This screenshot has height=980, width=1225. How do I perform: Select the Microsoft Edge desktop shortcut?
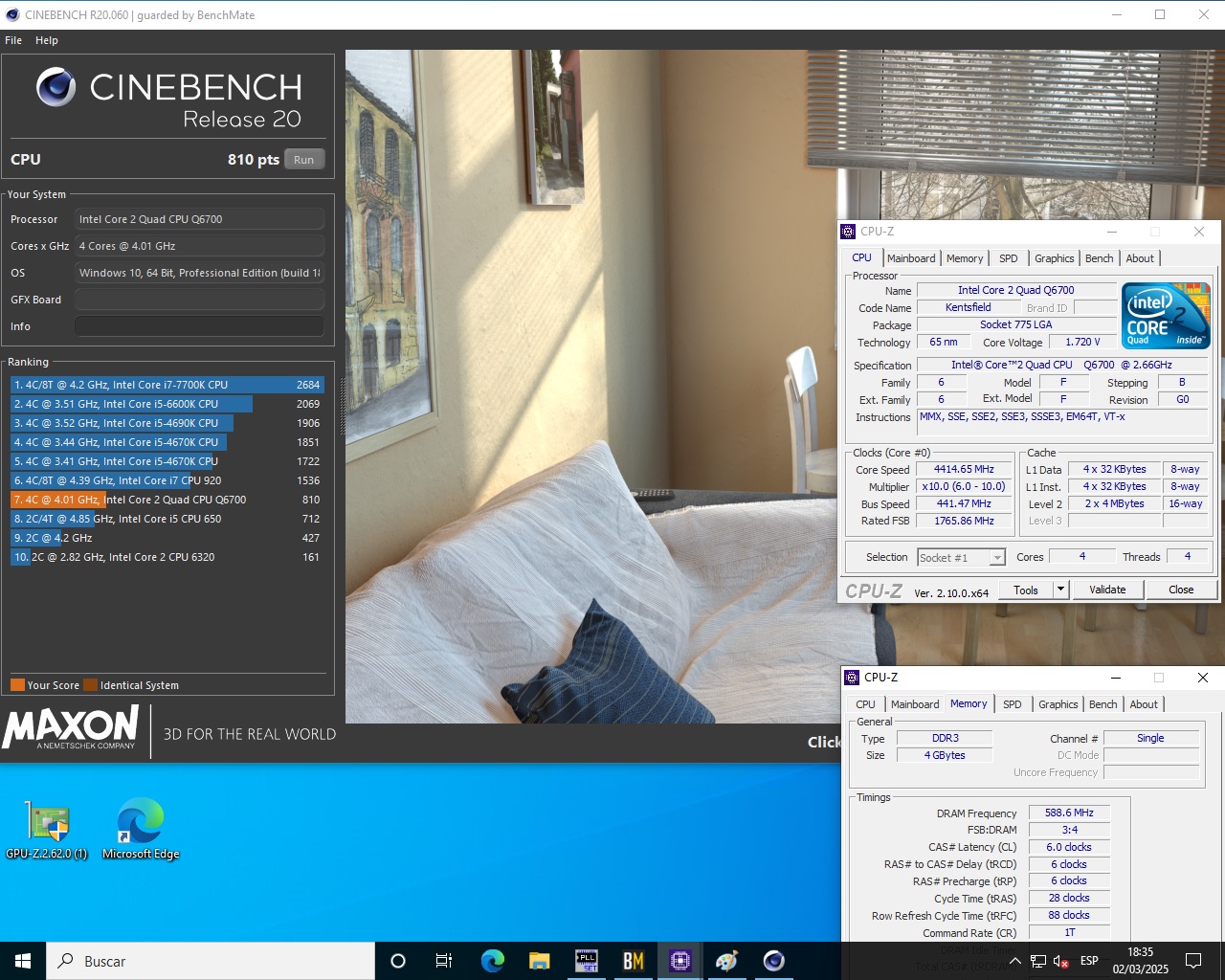tap(141, 829)
